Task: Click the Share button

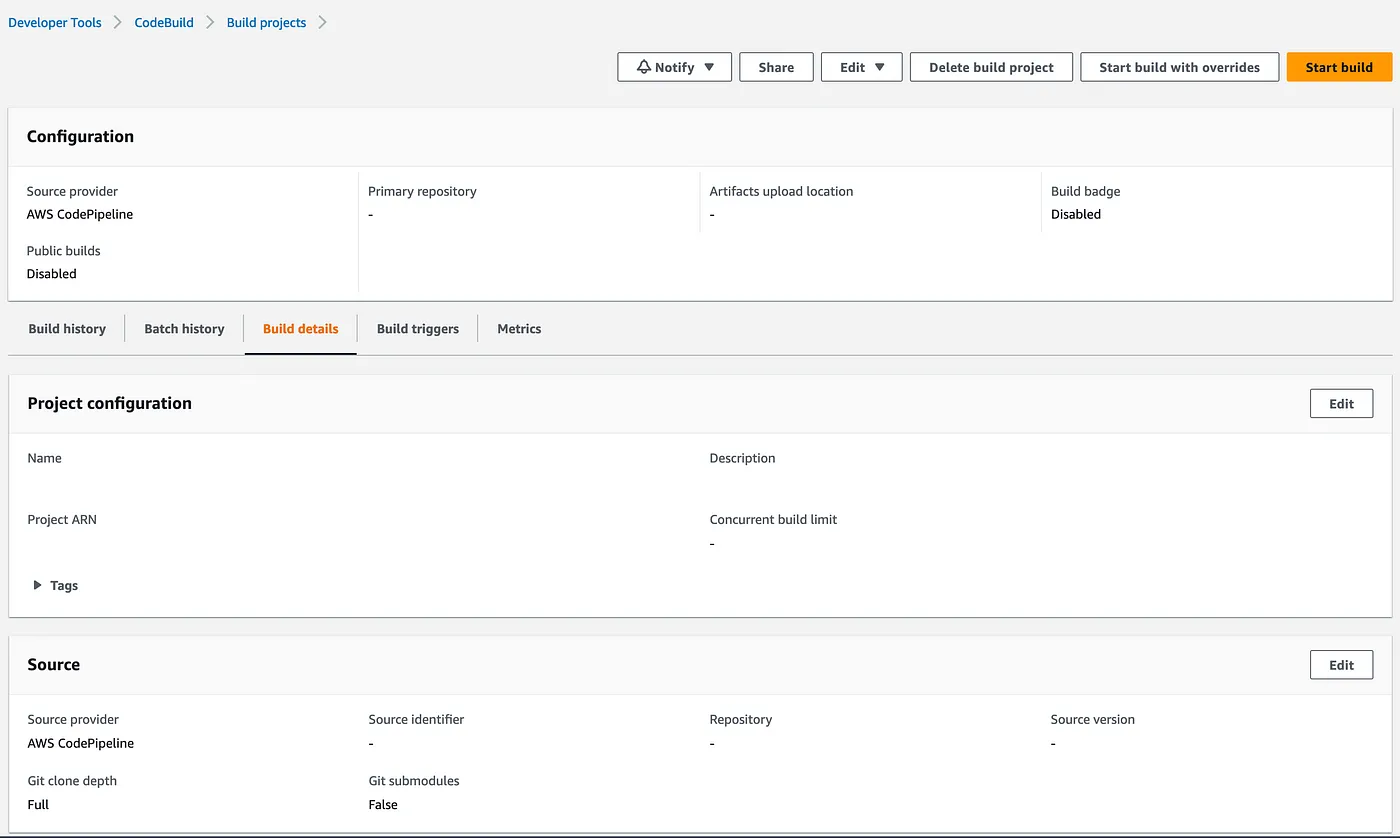Action: (x=776, y=67)
